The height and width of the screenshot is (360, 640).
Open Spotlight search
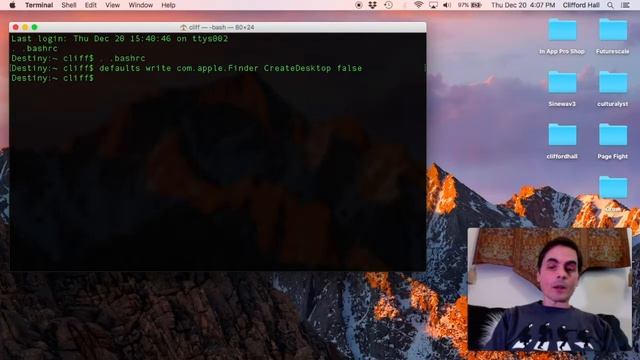[x=610, y=5]
